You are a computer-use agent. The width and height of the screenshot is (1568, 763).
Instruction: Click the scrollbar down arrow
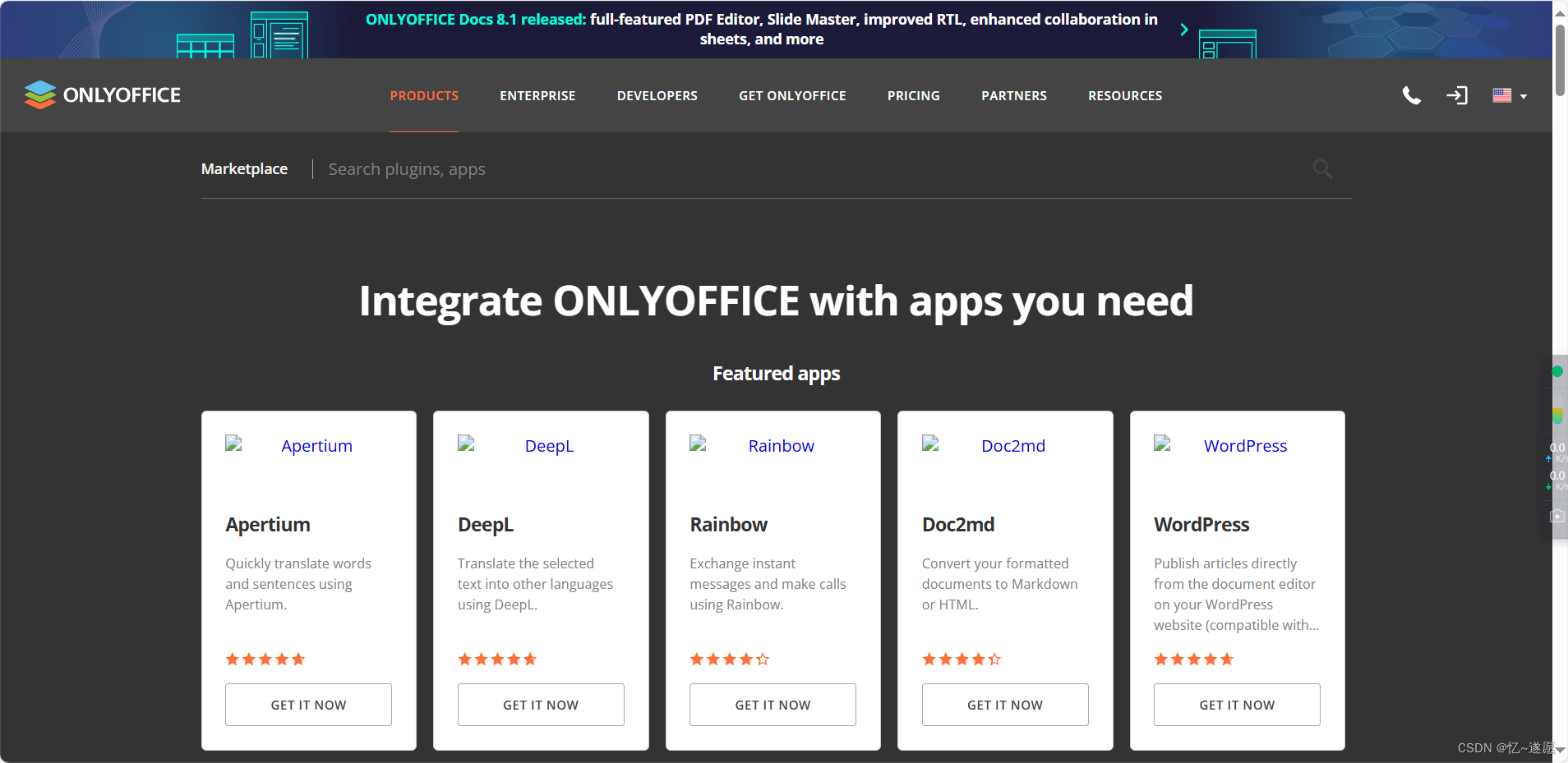(1560, 750)
